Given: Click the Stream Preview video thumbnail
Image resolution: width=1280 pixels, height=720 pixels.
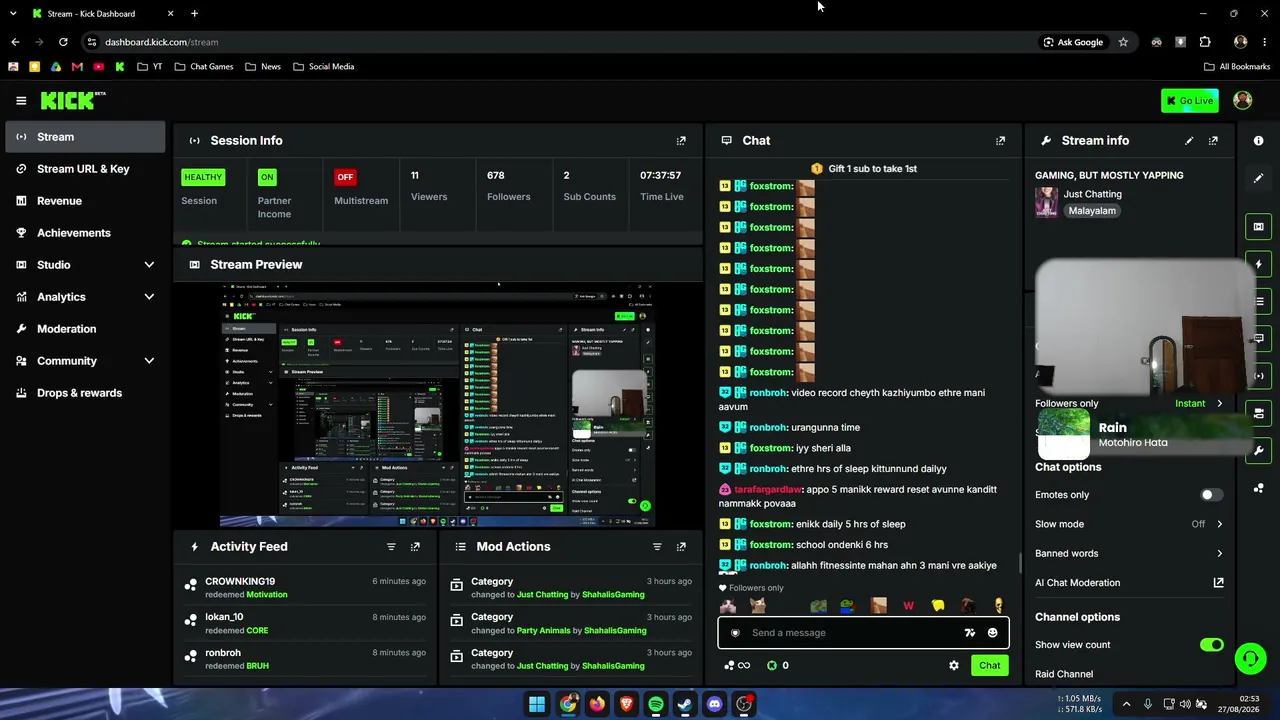Looking at the screenshot, I should 438,404.
